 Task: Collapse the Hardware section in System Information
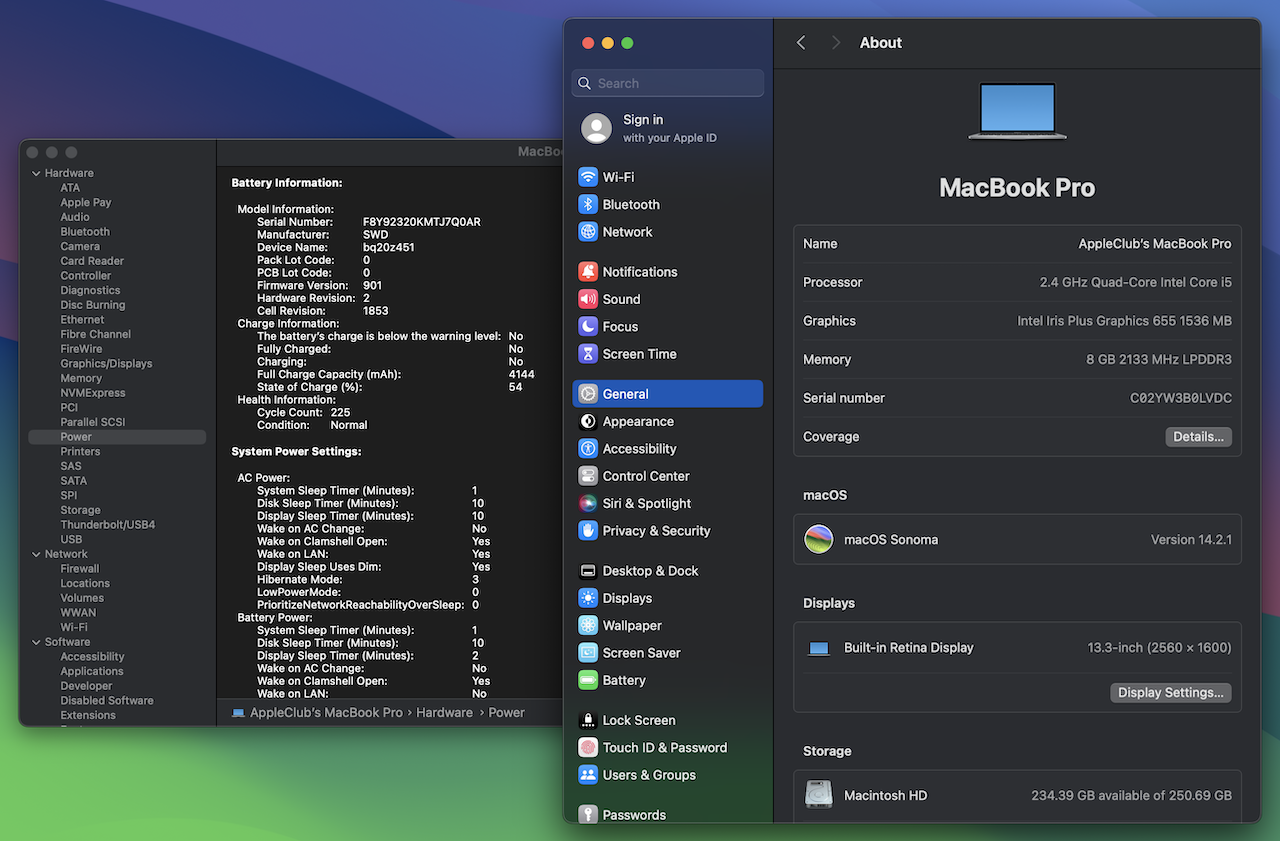[x=36, y=174]
